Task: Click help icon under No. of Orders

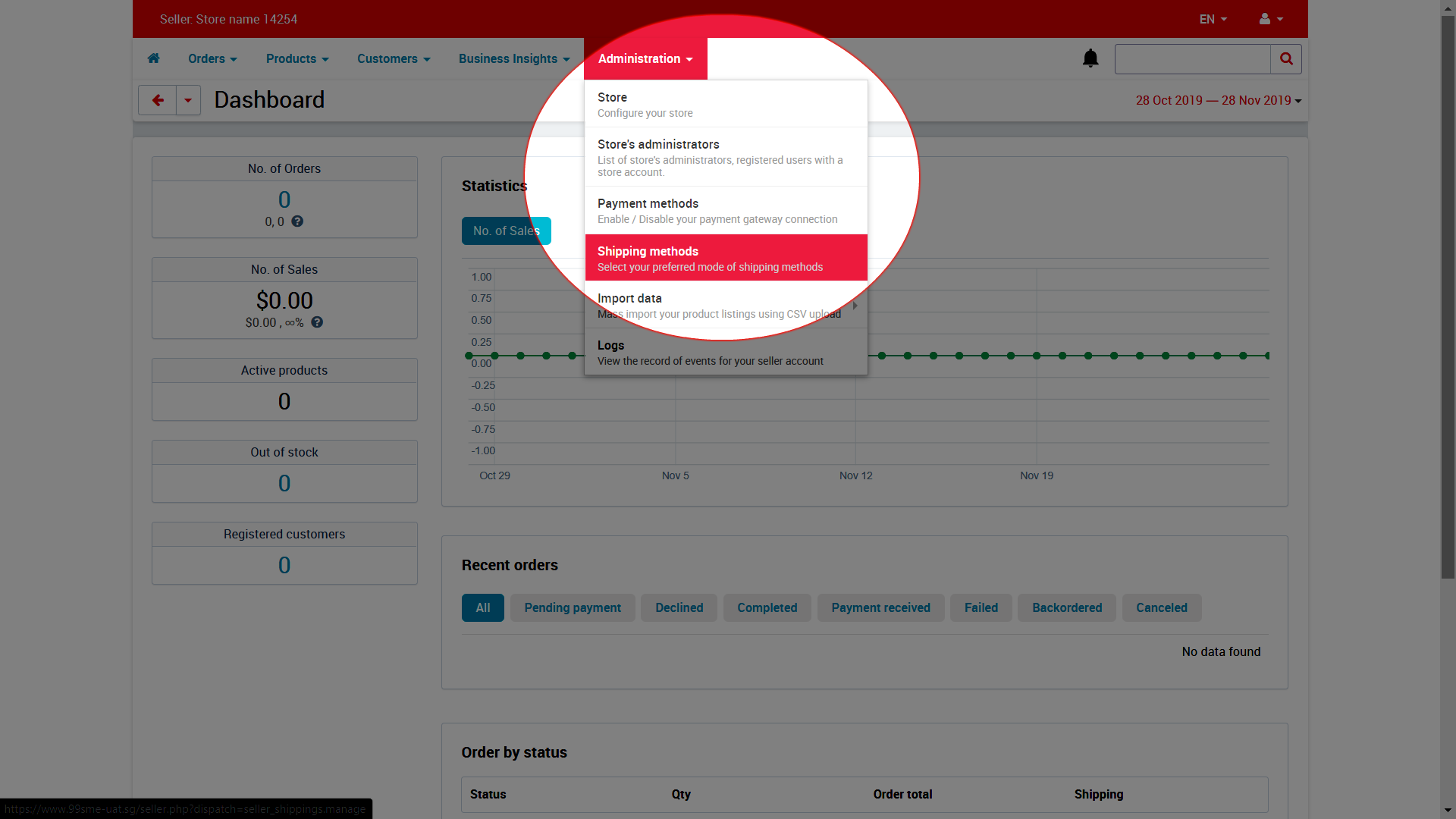Action: click(297, 221)
